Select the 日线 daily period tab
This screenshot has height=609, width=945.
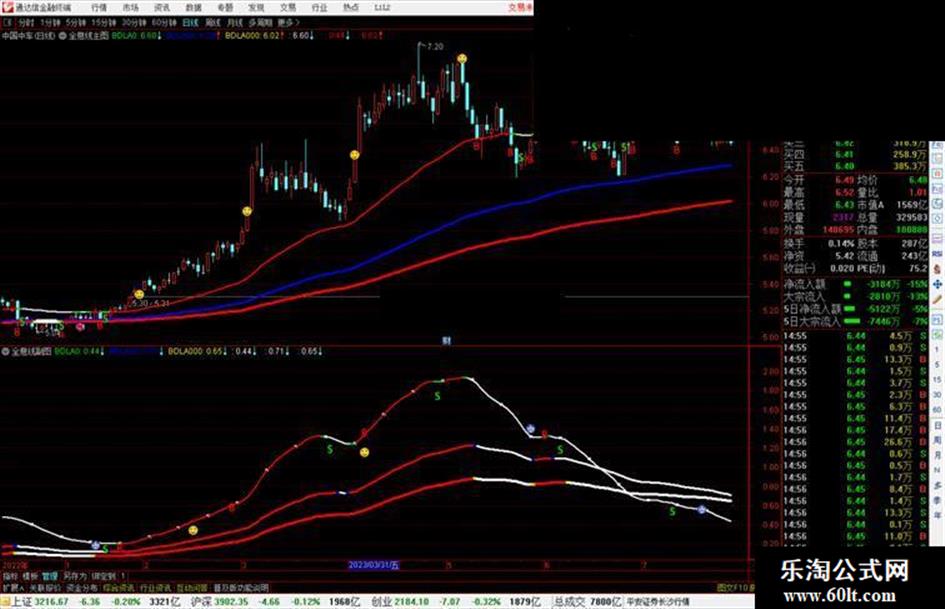click(190, 23)
